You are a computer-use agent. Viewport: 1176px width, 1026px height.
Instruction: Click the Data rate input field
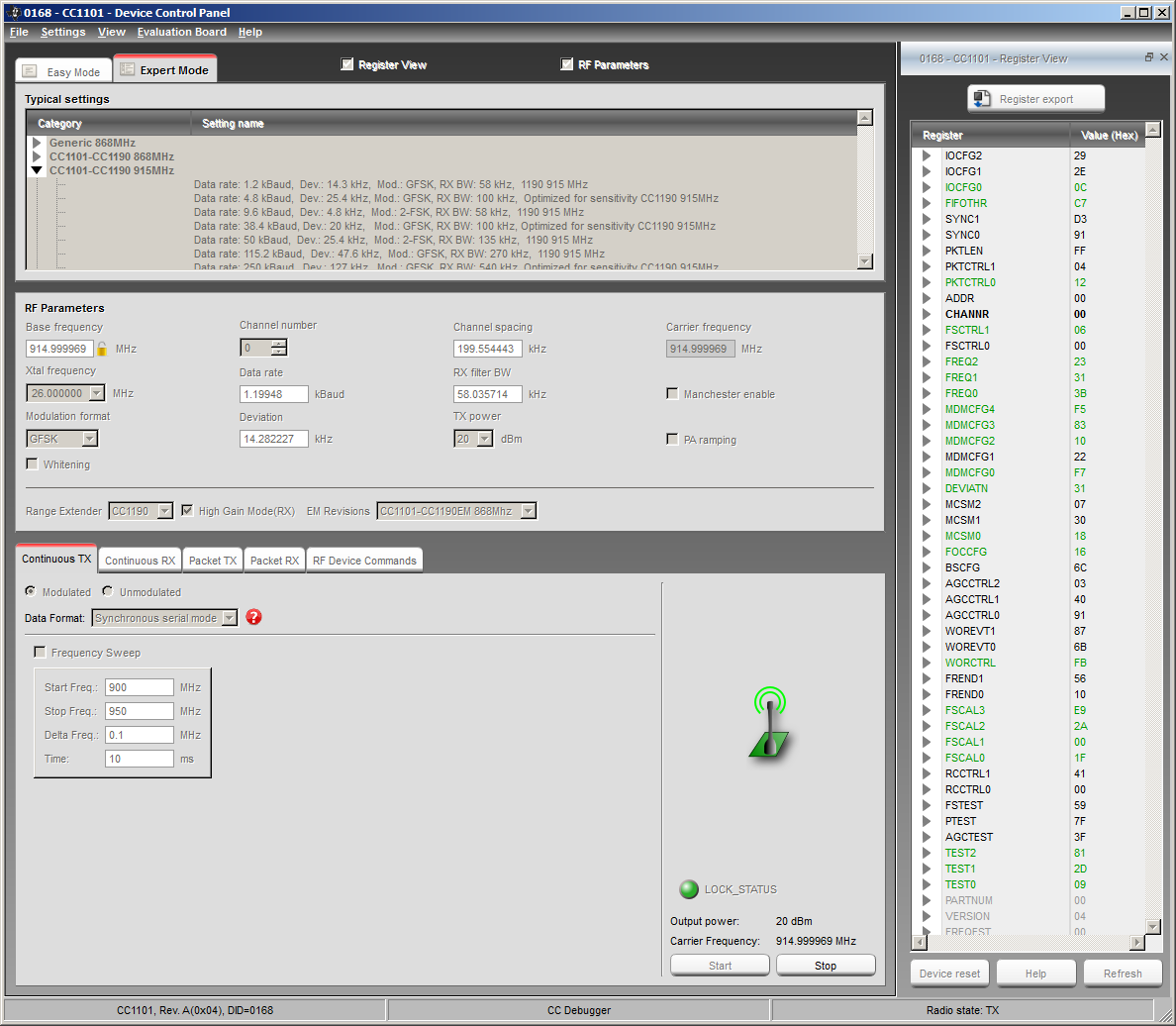click(274, 394)
